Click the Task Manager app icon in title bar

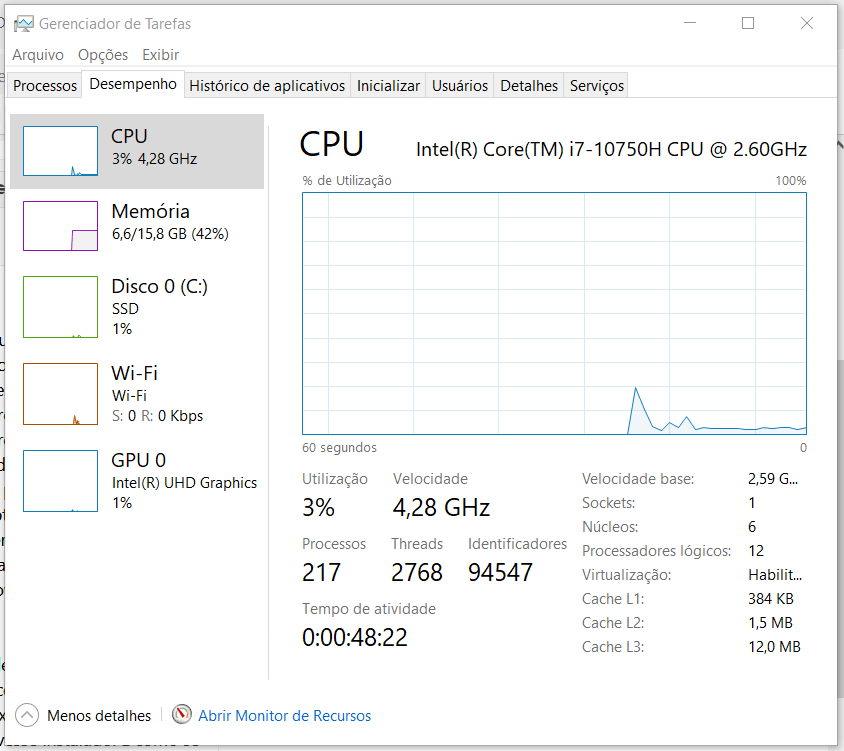coord(24,24)
